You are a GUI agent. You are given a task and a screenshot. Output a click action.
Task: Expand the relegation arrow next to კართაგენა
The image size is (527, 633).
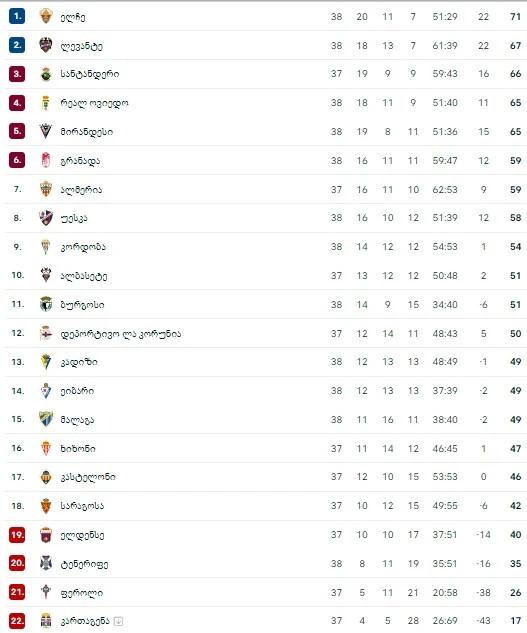118,621
